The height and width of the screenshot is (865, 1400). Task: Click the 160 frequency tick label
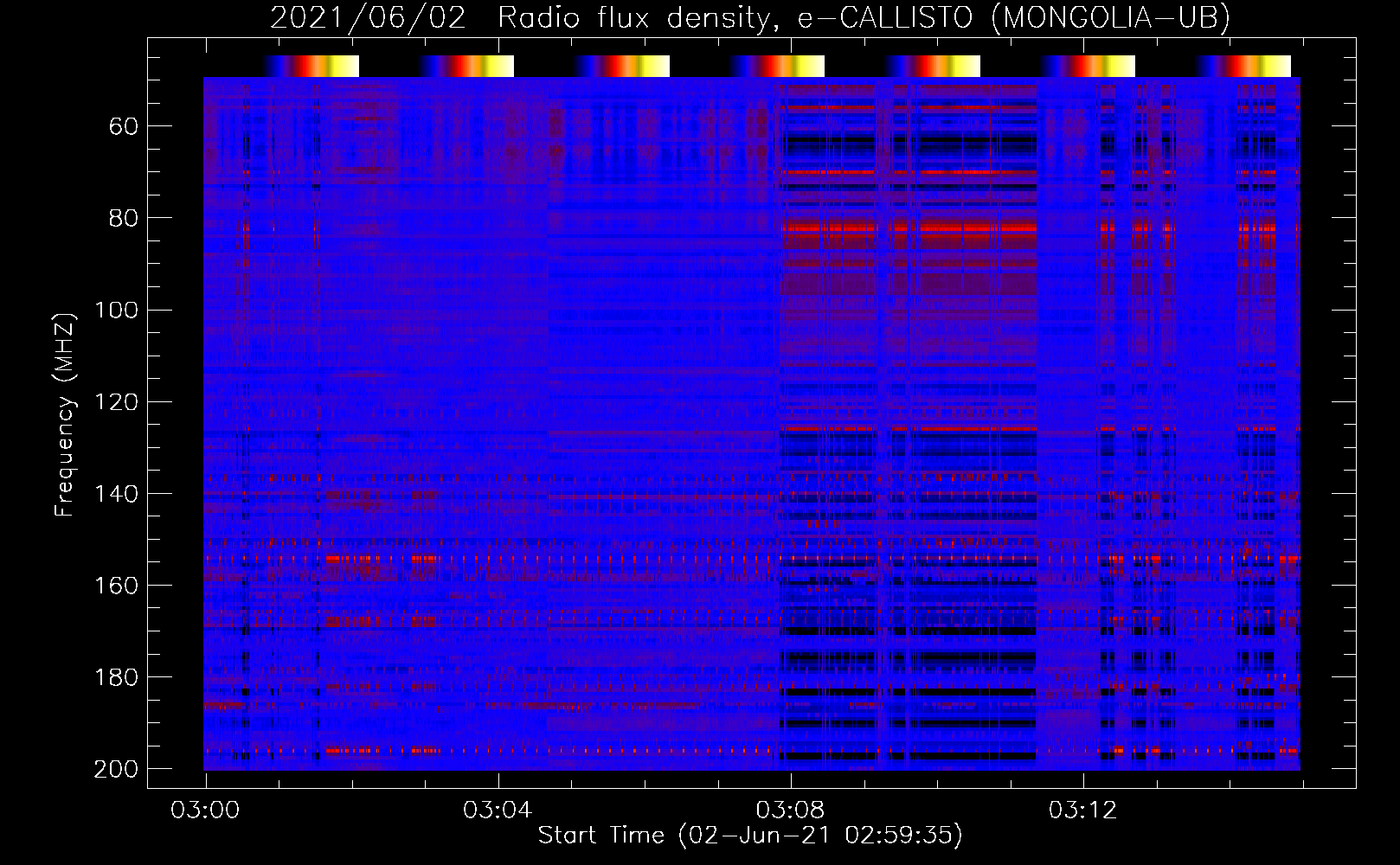pyautogui.click(x=117, y=586)
